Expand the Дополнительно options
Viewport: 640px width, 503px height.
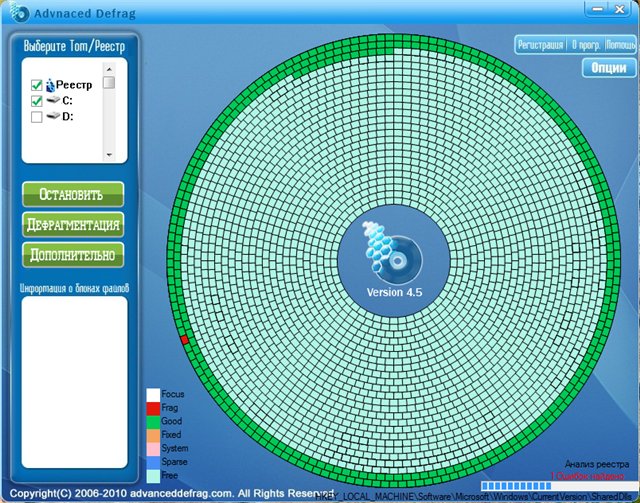tap(73, 255)
